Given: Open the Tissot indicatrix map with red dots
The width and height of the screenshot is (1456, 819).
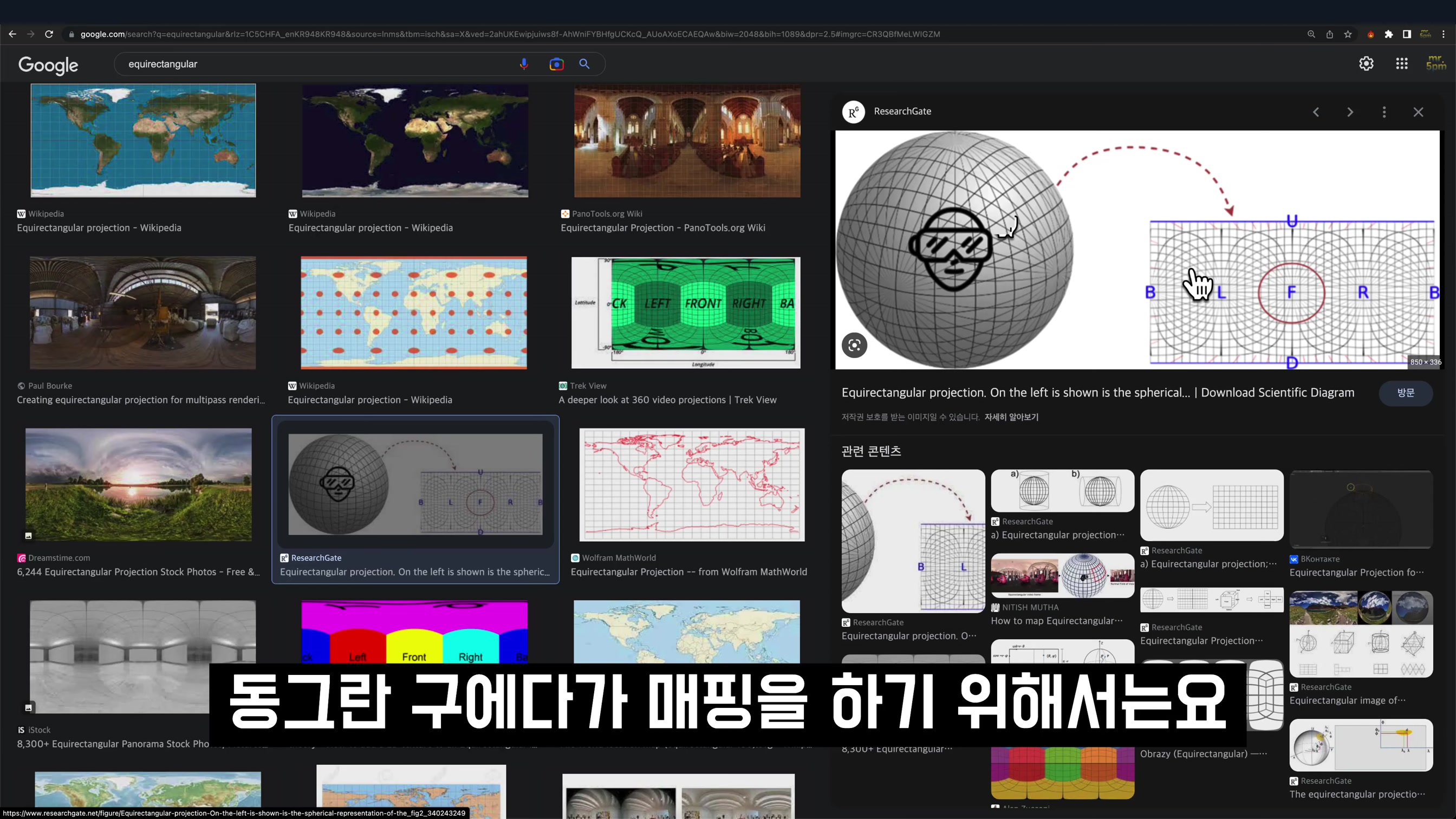Looking at the screenshot, I should (x=414, y=313).
